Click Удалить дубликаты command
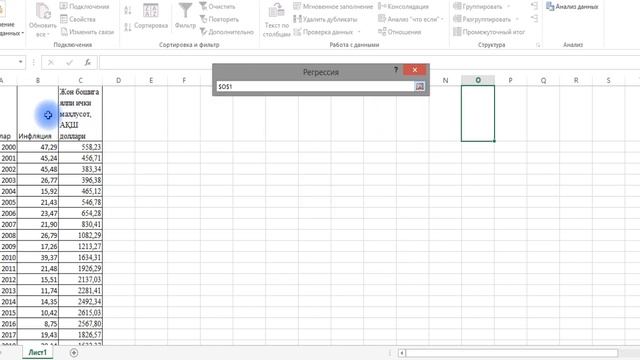Image resolution: width=640 pixels, height=360 pixels. (325, 19)
